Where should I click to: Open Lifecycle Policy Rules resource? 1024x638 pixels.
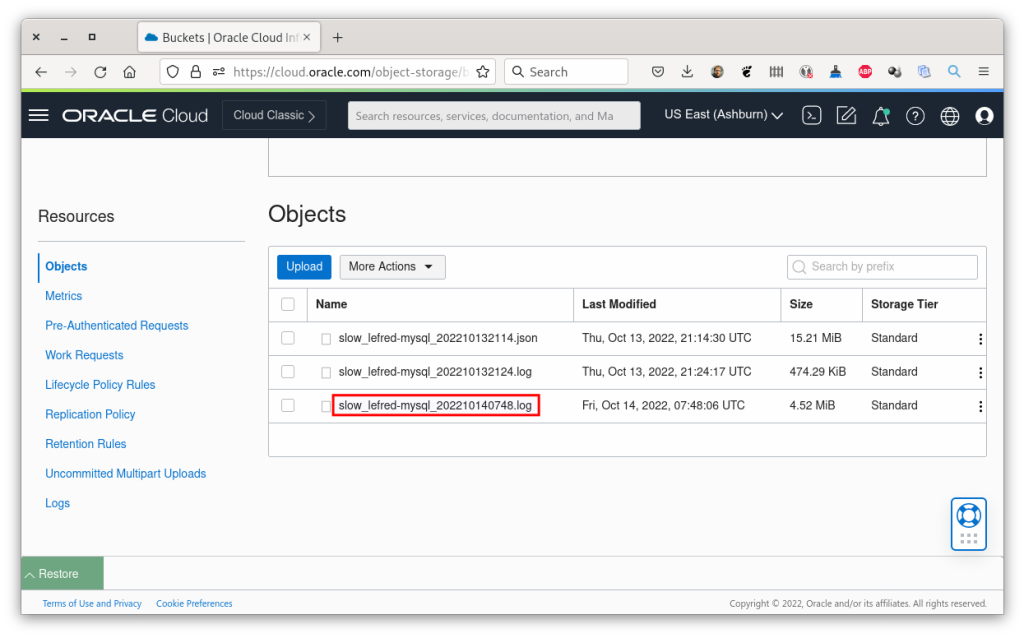[100, 385]
